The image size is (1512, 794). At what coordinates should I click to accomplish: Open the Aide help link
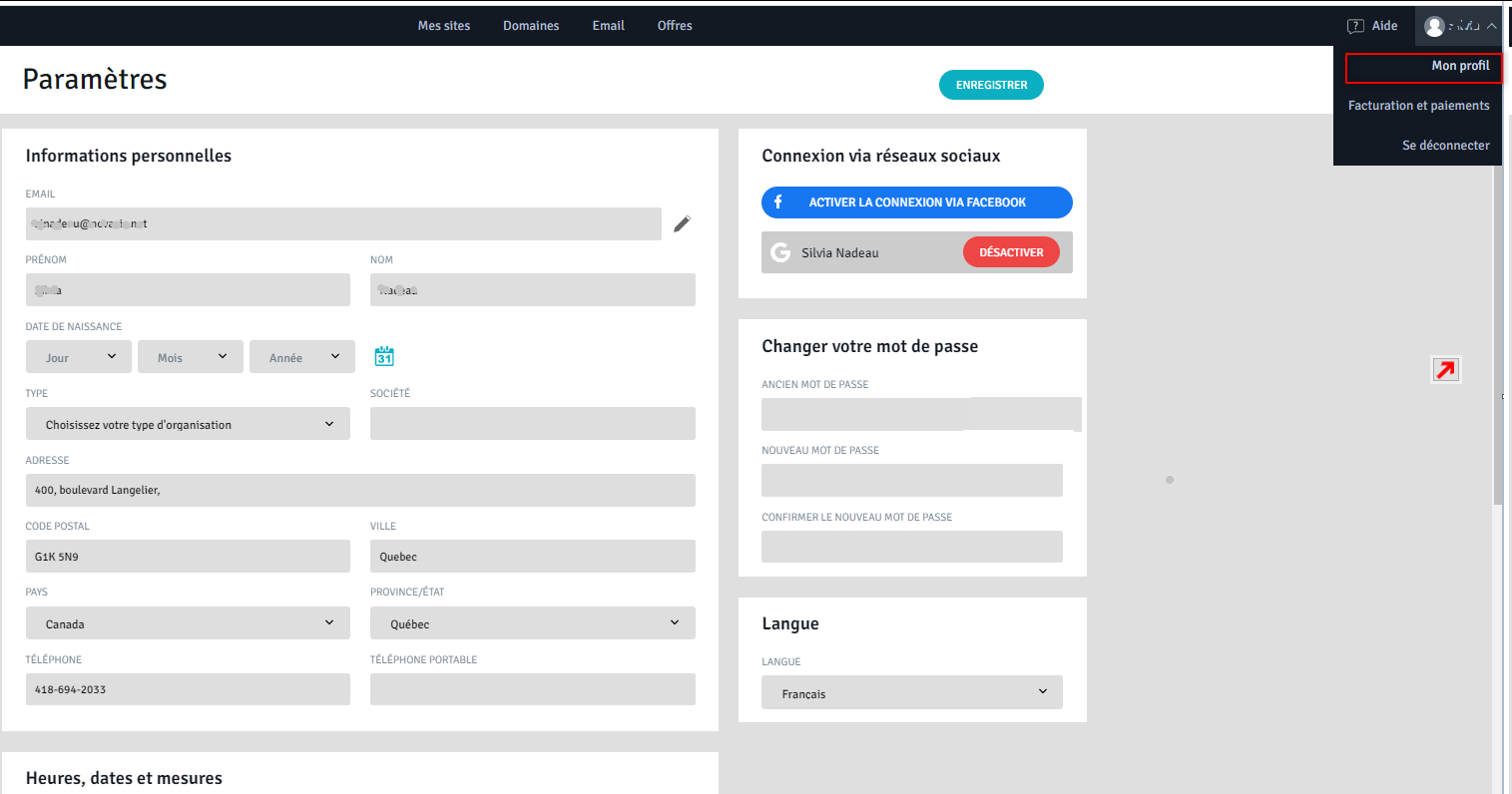pyautogui.click(x=1384, y=26)
